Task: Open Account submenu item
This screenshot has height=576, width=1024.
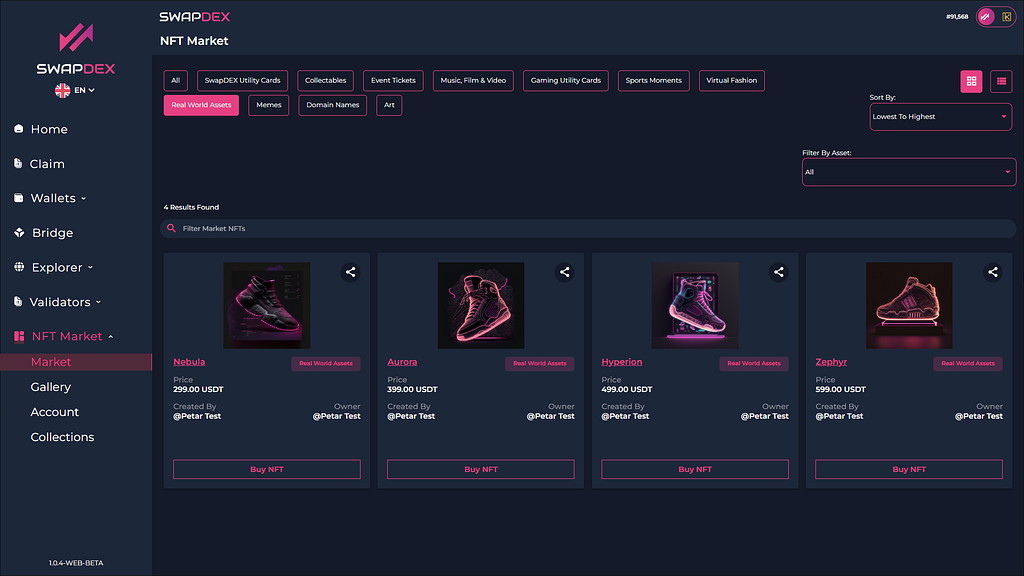Action: coord(54,412)
